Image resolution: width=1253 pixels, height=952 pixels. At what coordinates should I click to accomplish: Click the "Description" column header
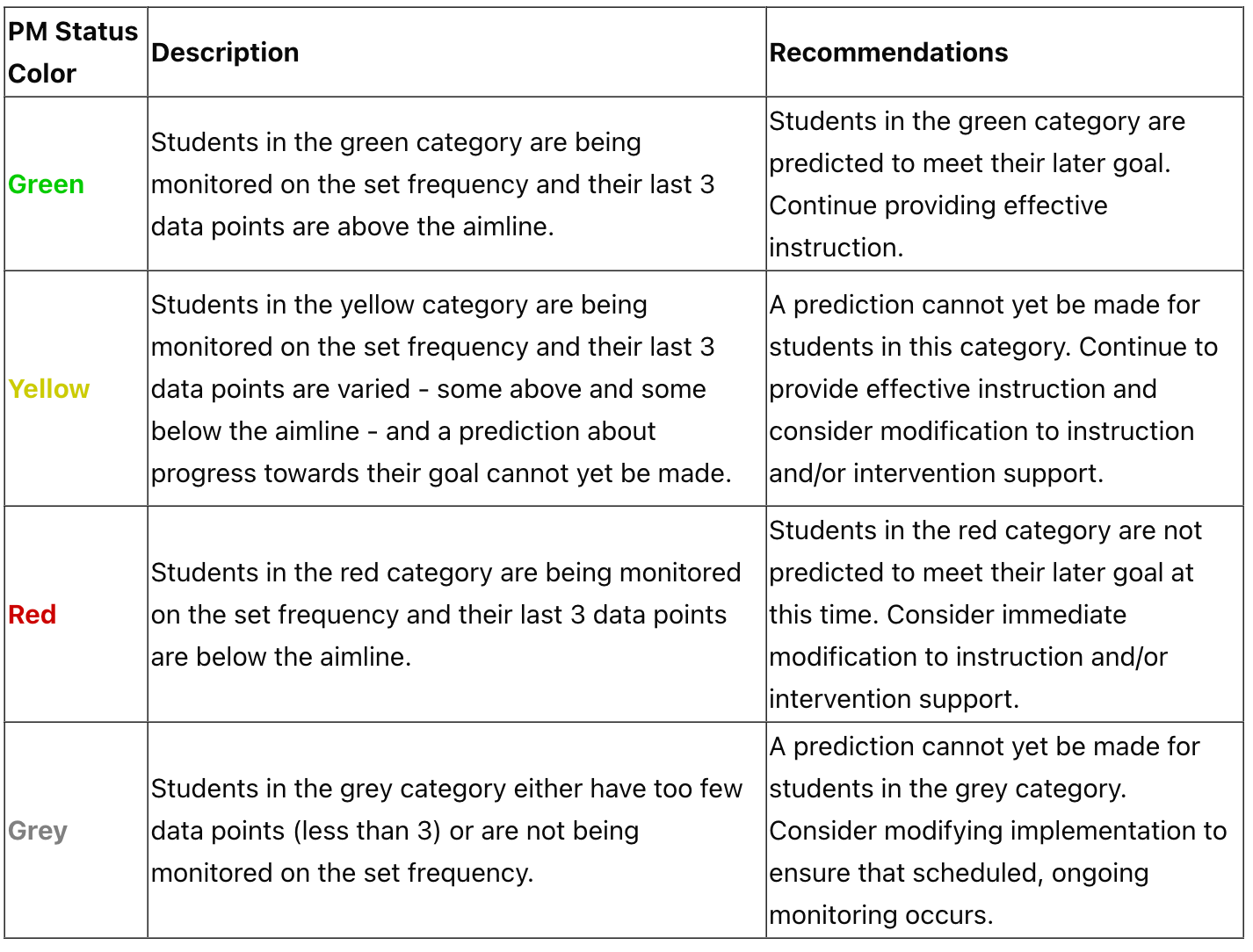(225, 53)
